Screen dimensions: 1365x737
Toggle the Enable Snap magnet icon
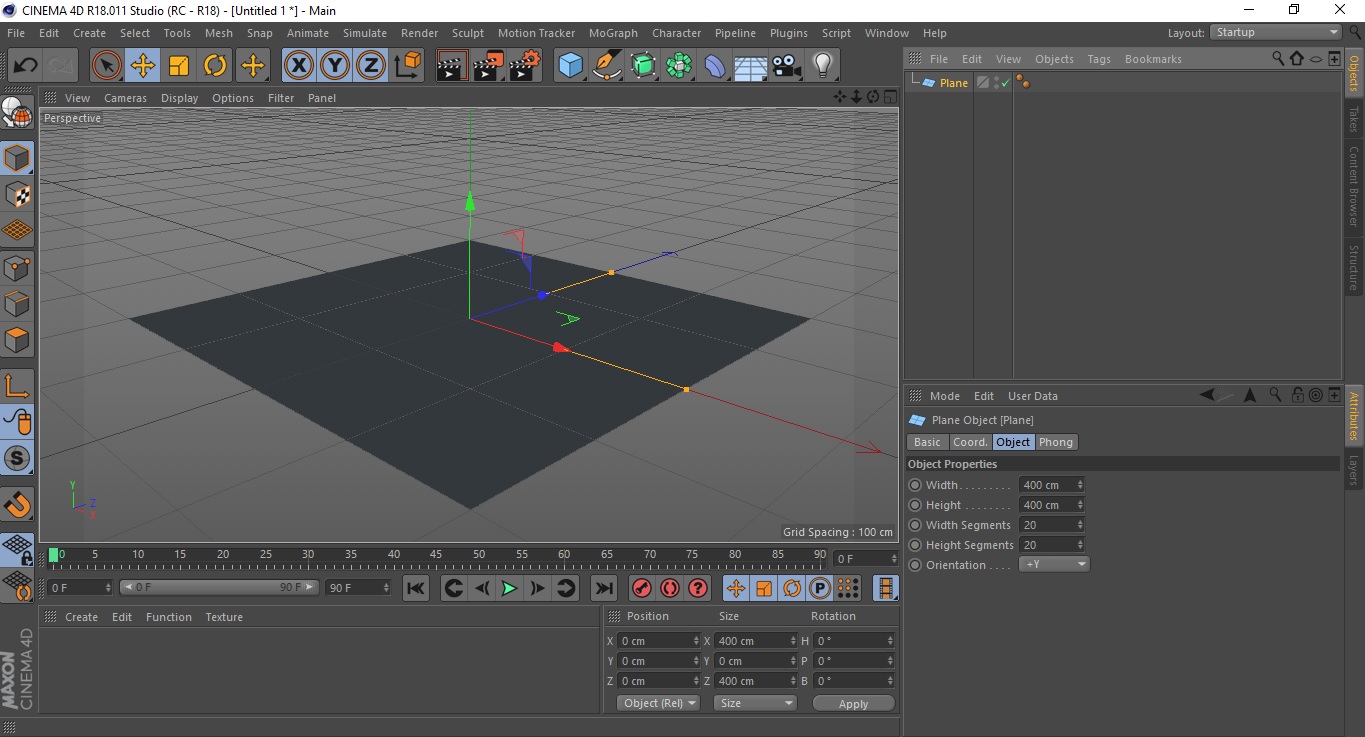coord(17,504)
